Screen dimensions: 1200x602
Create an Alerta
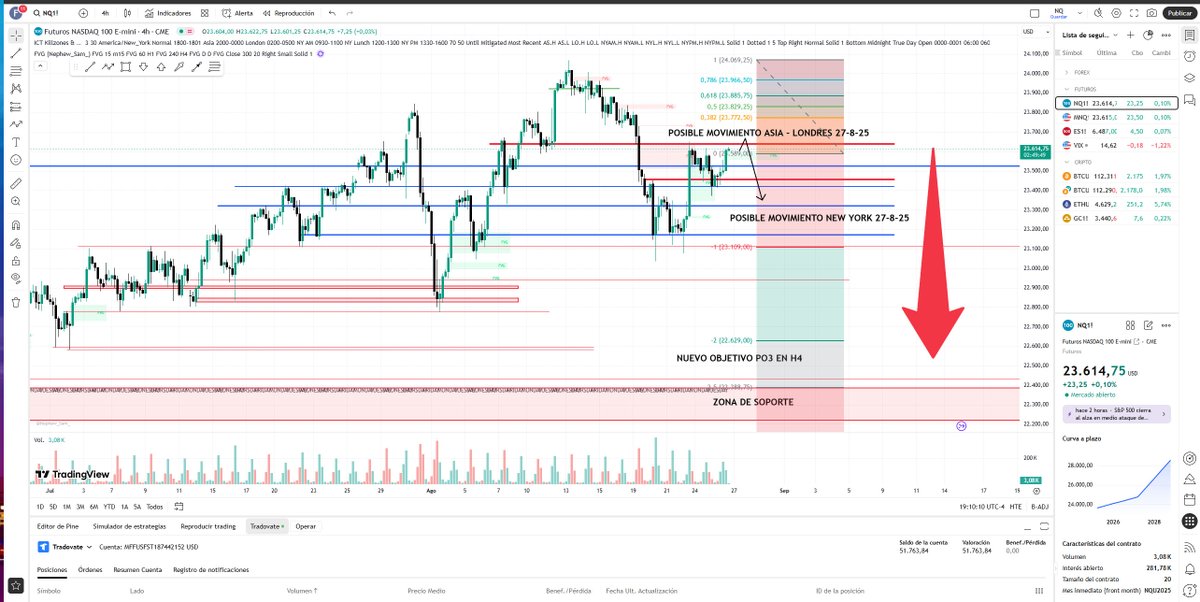coord(237,13)
